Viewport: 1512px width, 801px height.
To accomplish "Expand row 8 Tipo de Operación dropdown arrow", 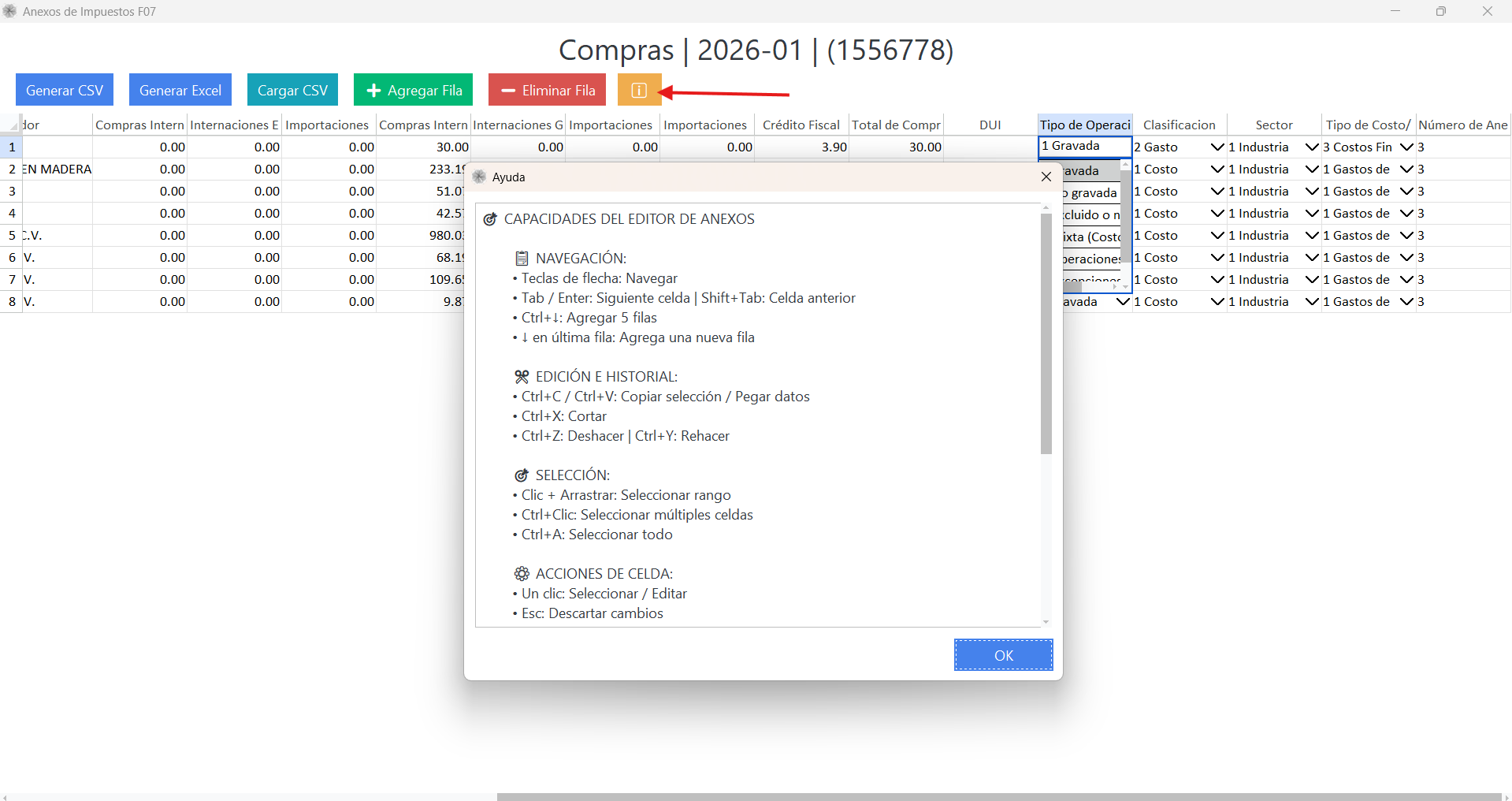I will click(1123, 301).
